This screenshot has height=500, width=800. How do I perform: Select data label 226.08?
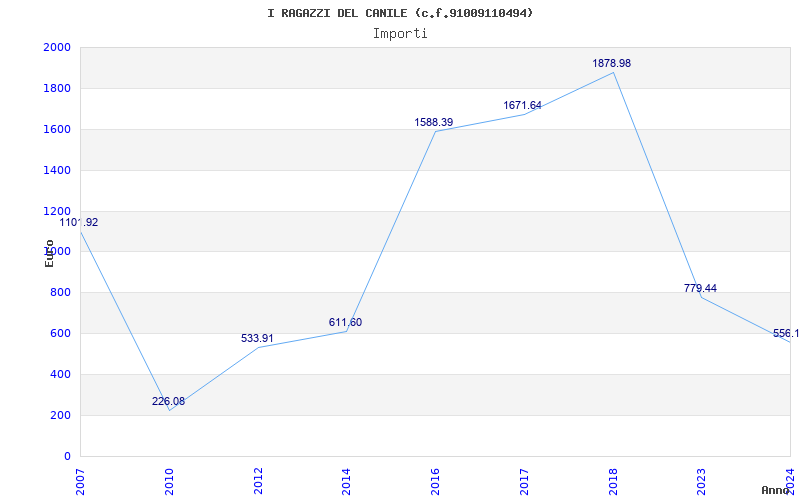168,401
